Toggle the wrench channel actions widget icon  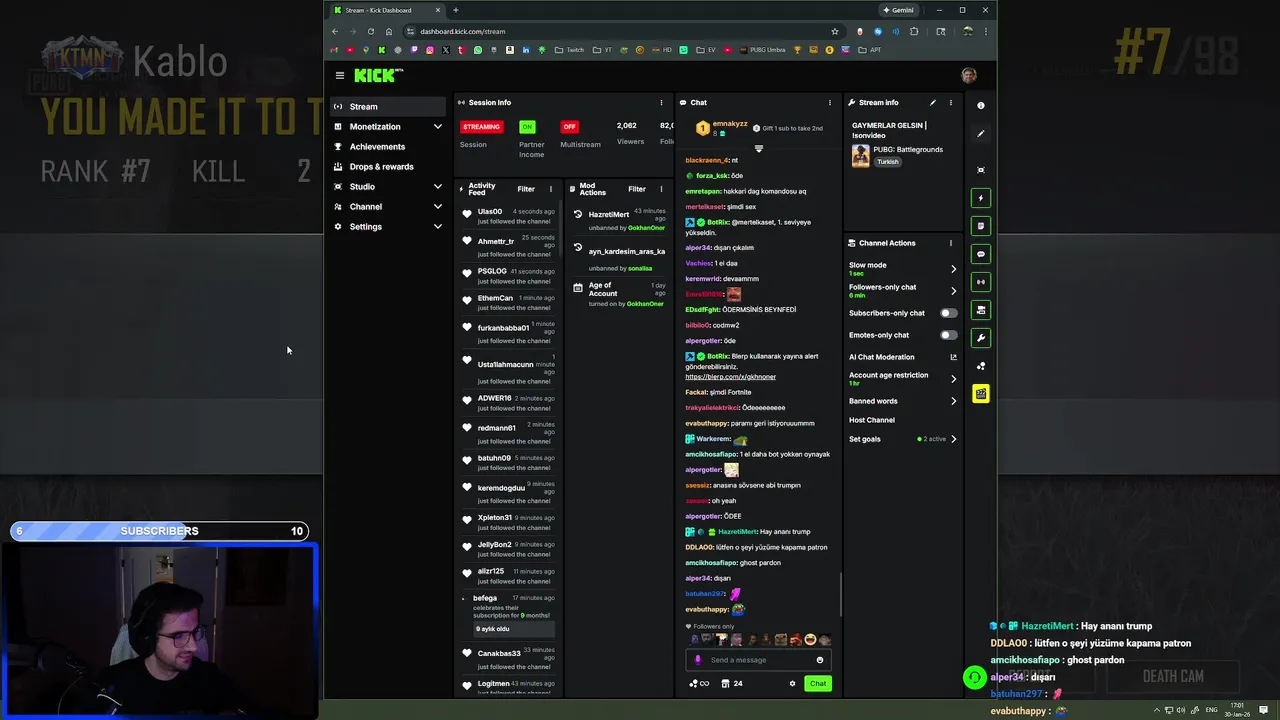coord(981,338)
